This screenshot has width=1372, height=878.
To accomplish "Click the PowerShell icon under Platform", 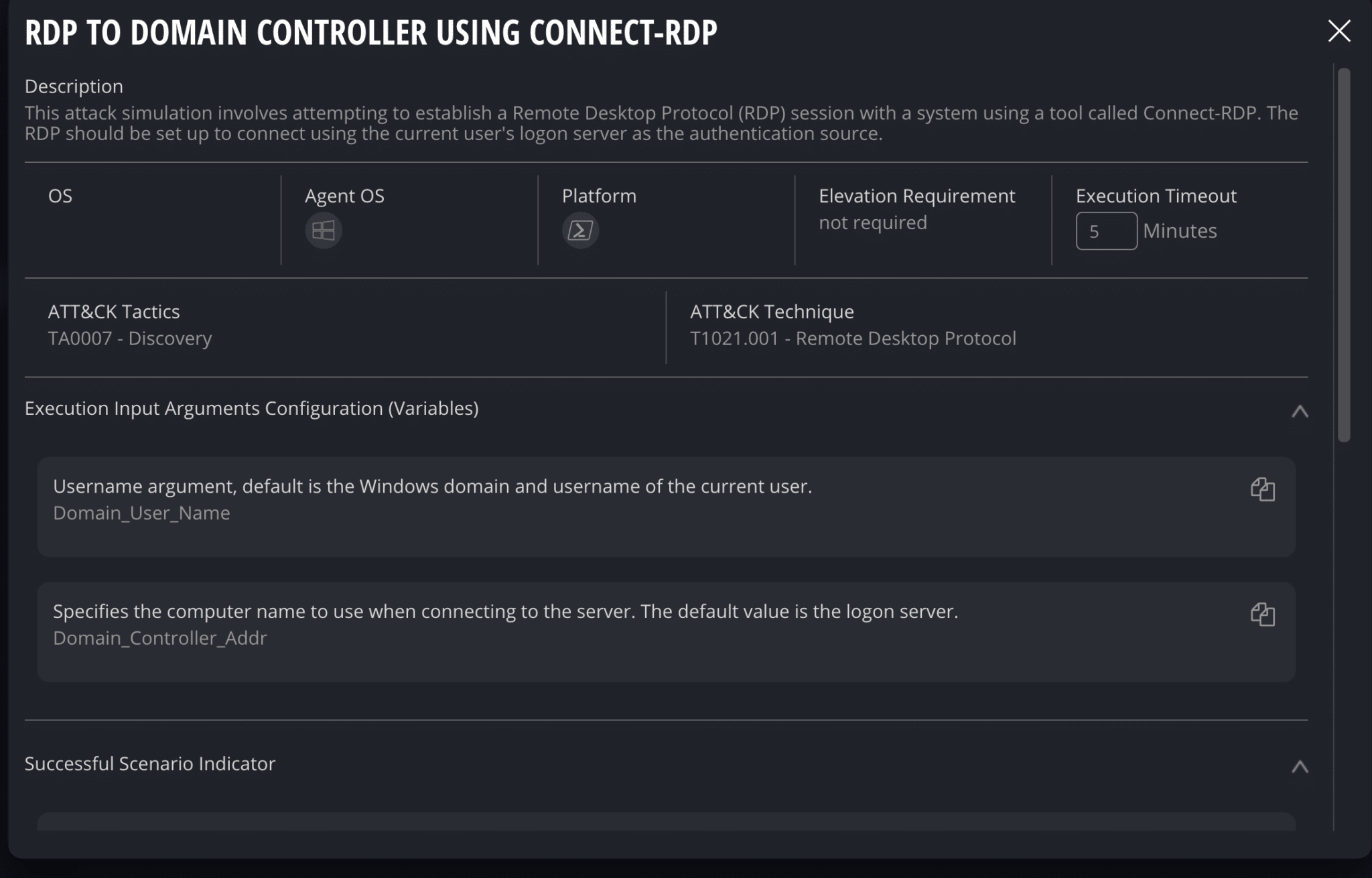I will click(x=579, y=230).
